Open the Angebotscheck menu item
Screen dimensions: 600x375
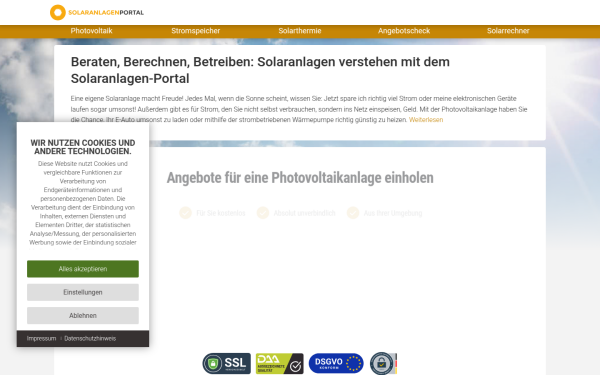coord(404,31)
